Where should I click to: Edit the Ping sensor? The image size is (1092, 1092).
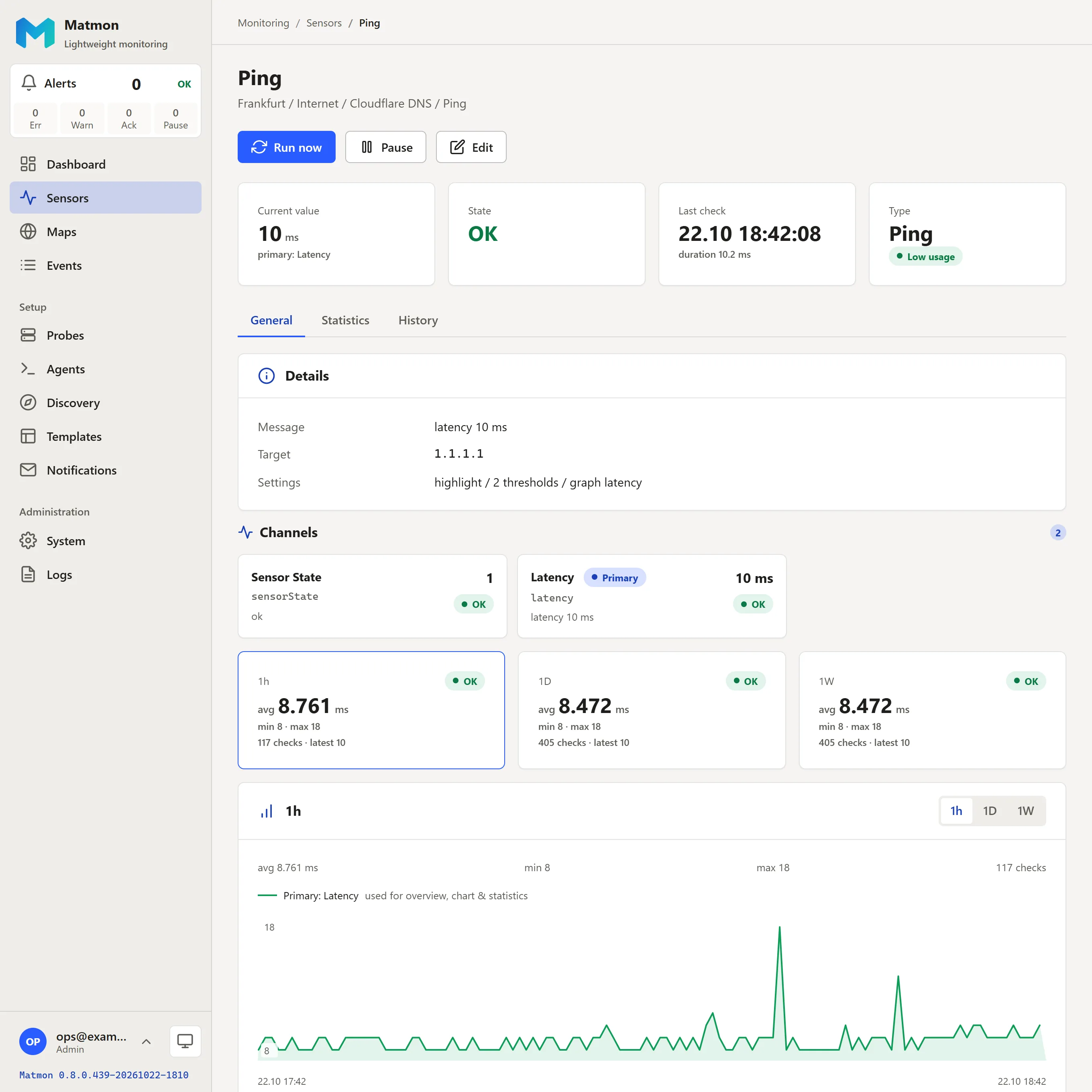[471, 147]
